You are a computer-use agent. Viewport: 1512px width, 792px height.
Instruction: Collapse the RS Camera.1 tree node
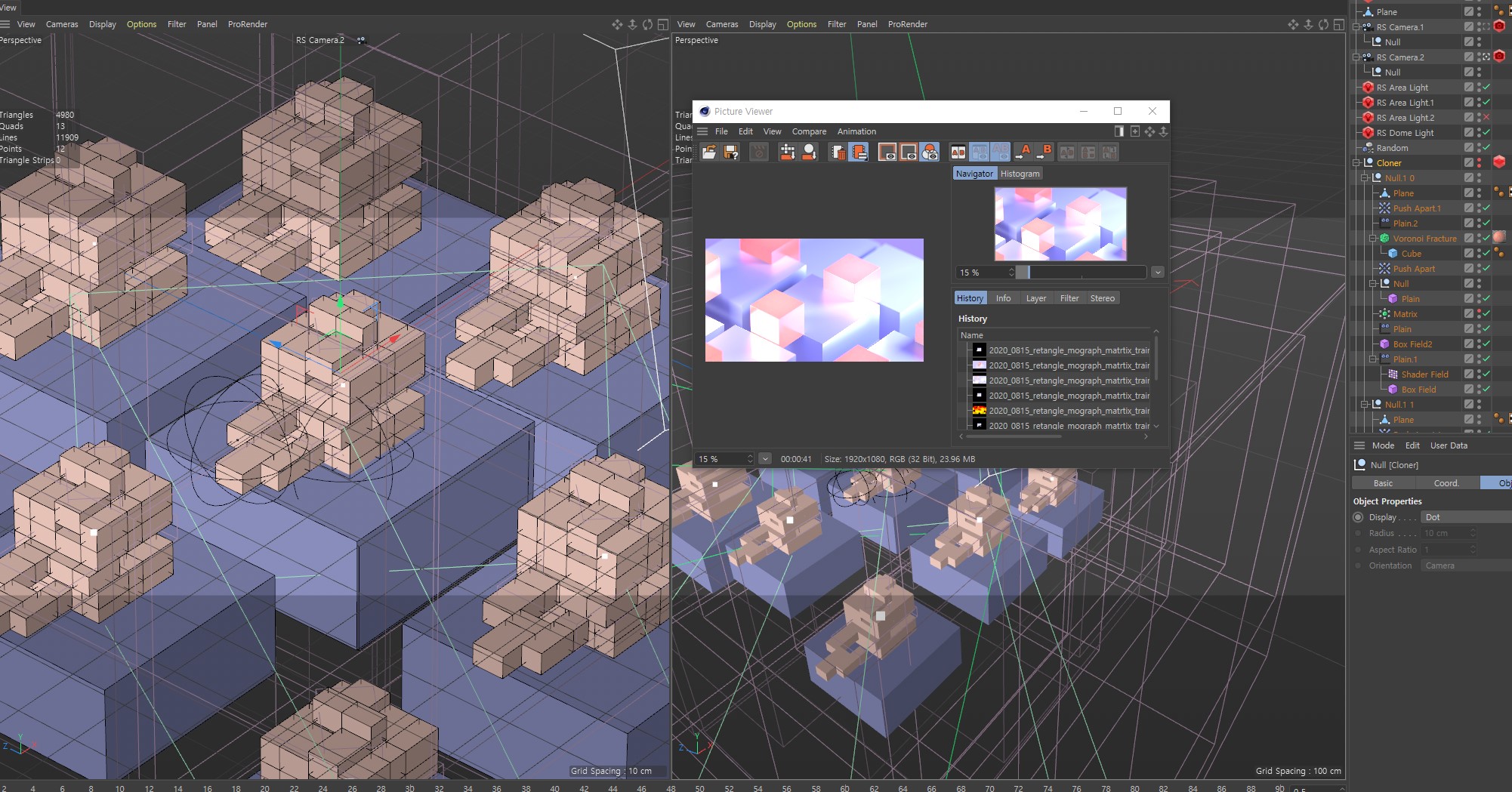pos(1356,27)
